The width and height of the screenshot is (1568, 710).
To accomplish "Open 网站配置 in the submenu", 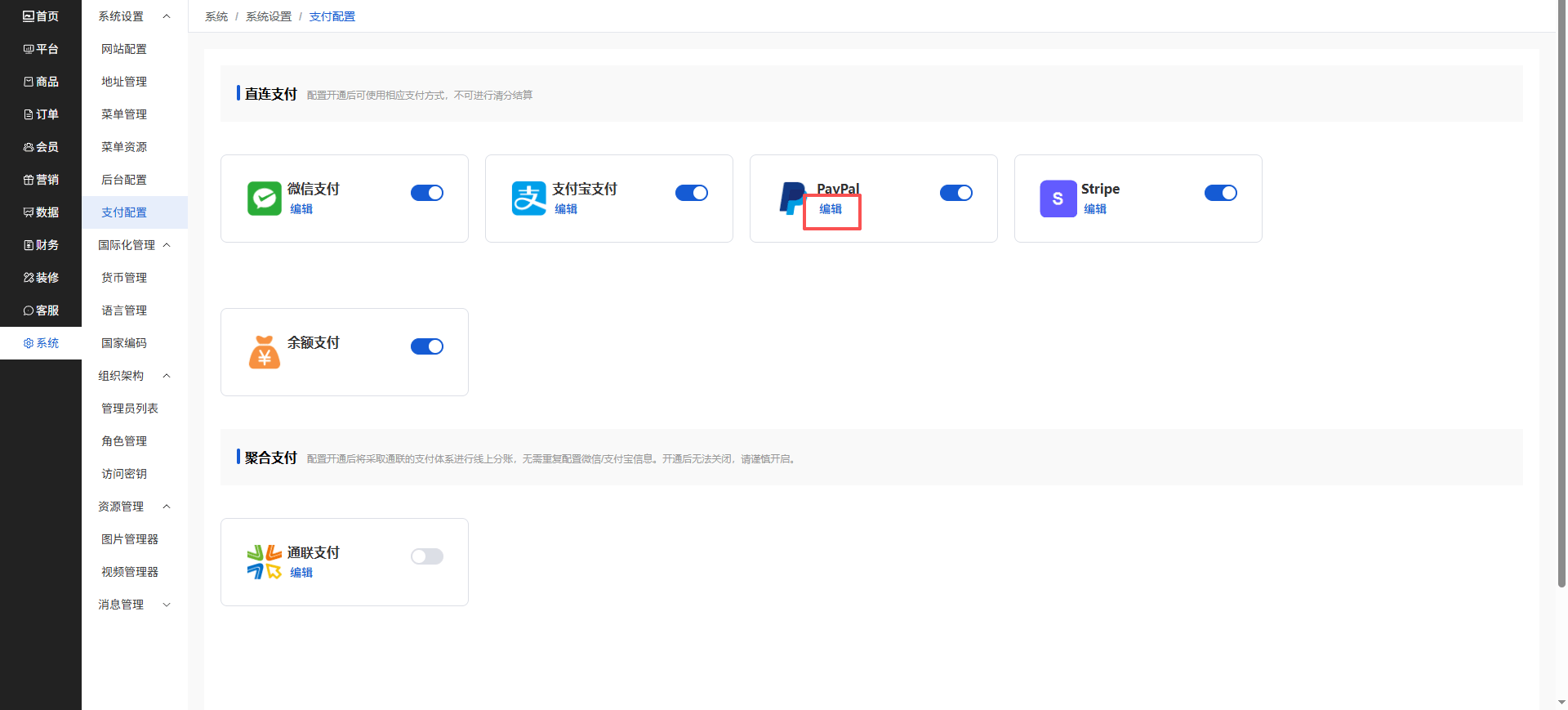I will (135, 49).
